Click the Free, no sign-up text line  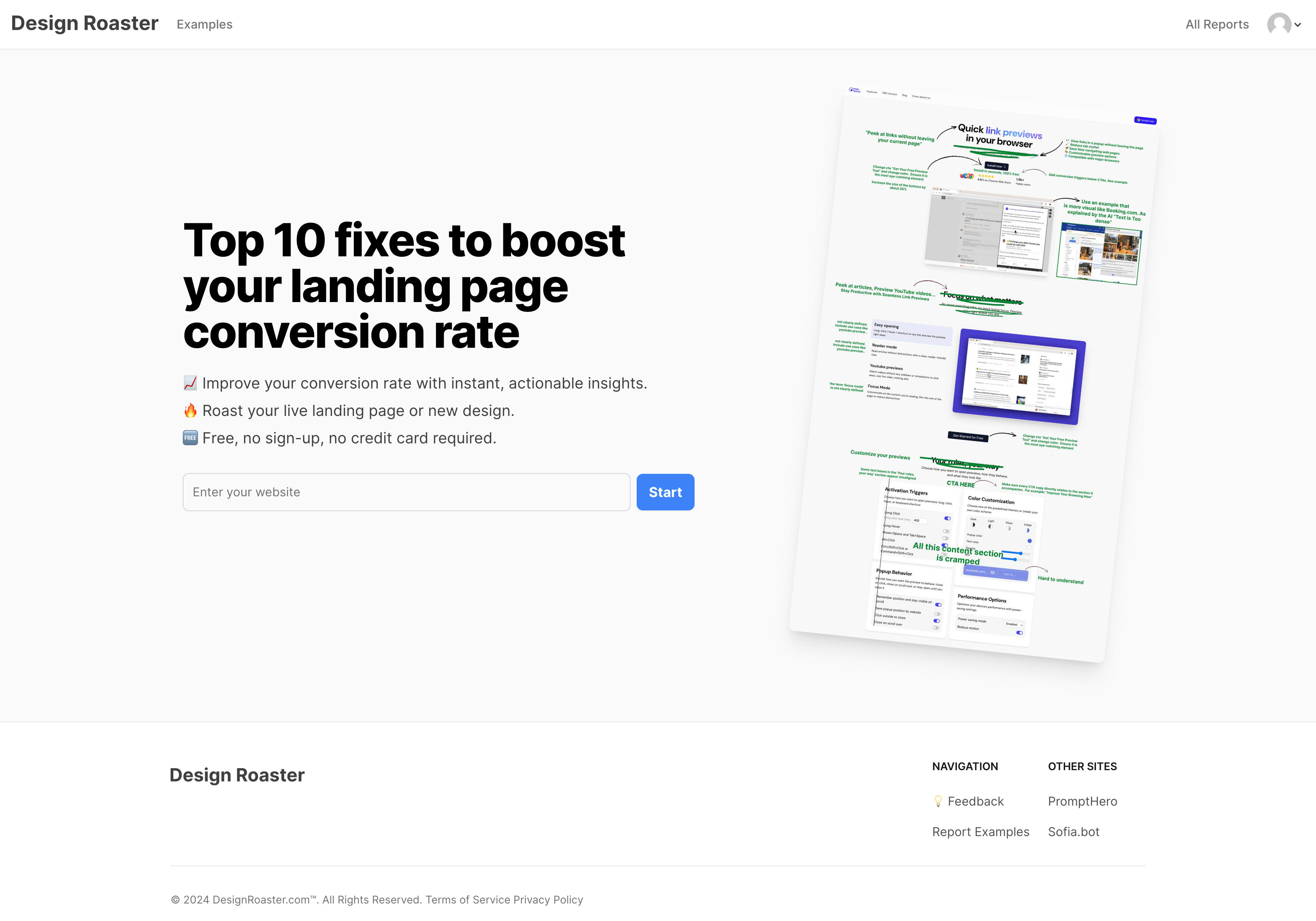[349, 438]
